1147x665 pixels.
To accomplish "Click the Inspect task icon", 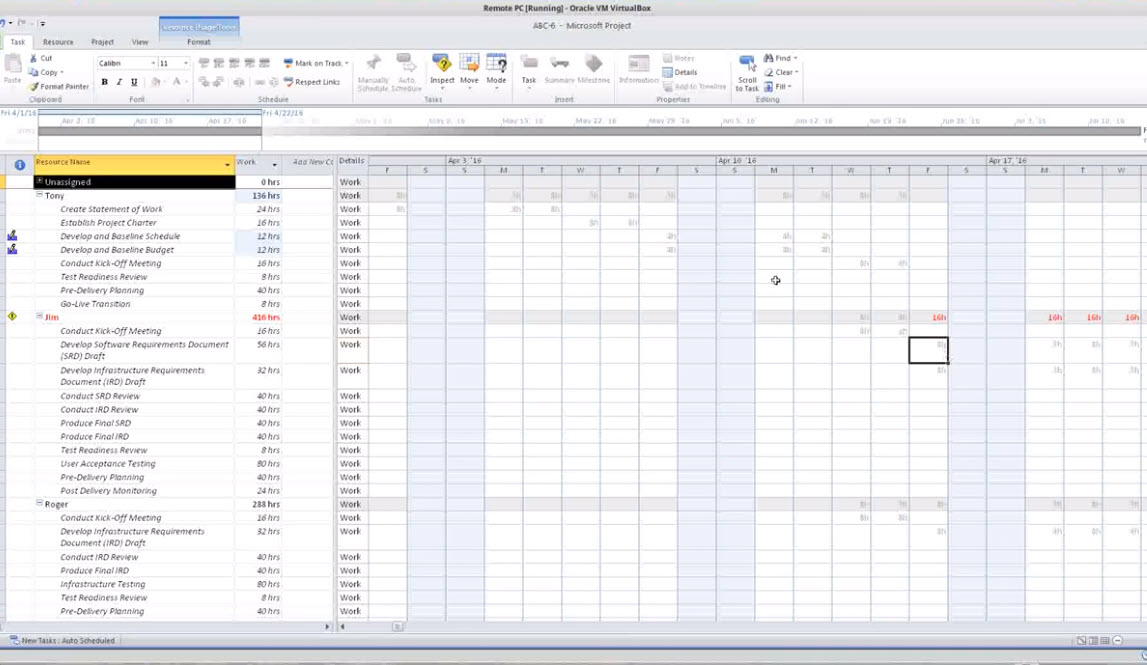I will coord(442,66).
